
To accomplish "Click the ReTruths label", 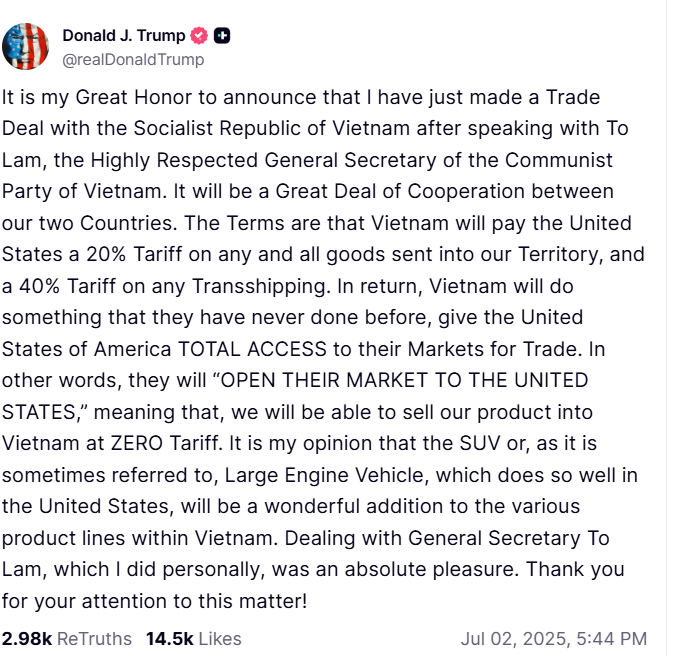I will (94, 639).
